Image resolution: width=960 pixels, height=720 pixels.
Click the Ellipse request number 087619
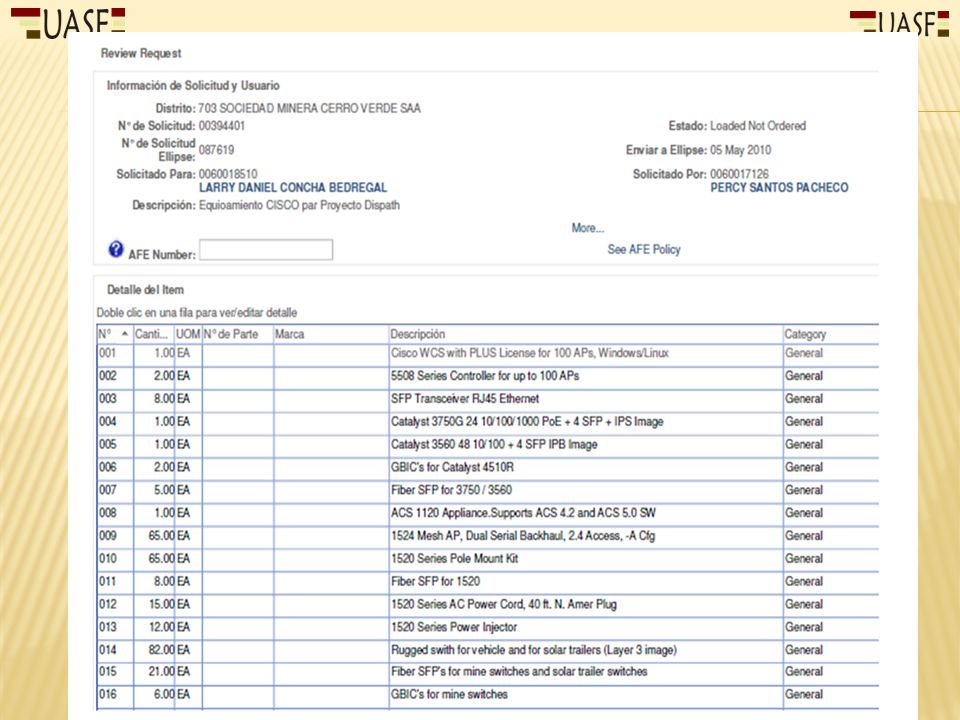(x=216, y=150)
